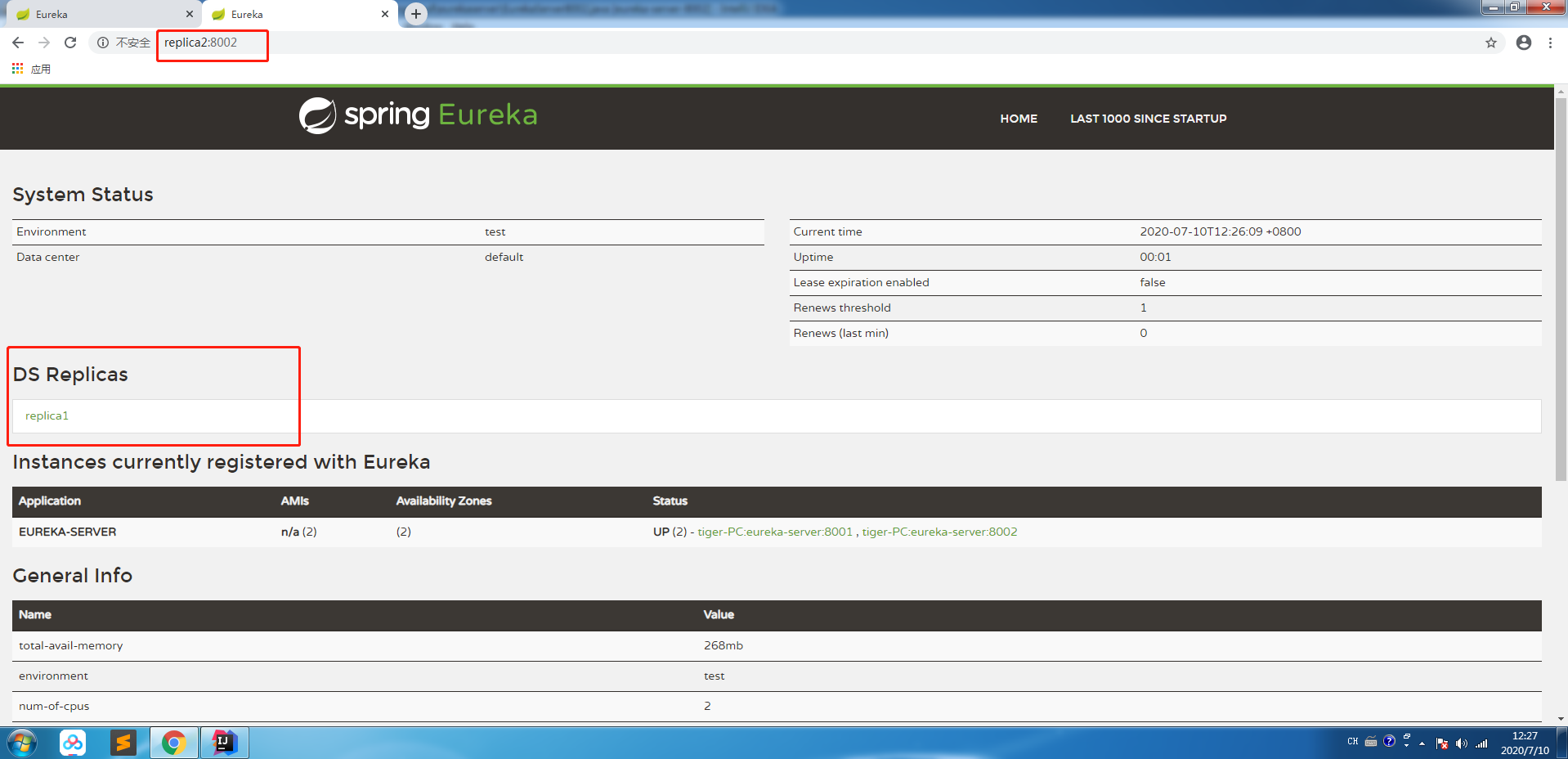
Task: Switch to Chrome in the taskbar
Action: point(173,743)
